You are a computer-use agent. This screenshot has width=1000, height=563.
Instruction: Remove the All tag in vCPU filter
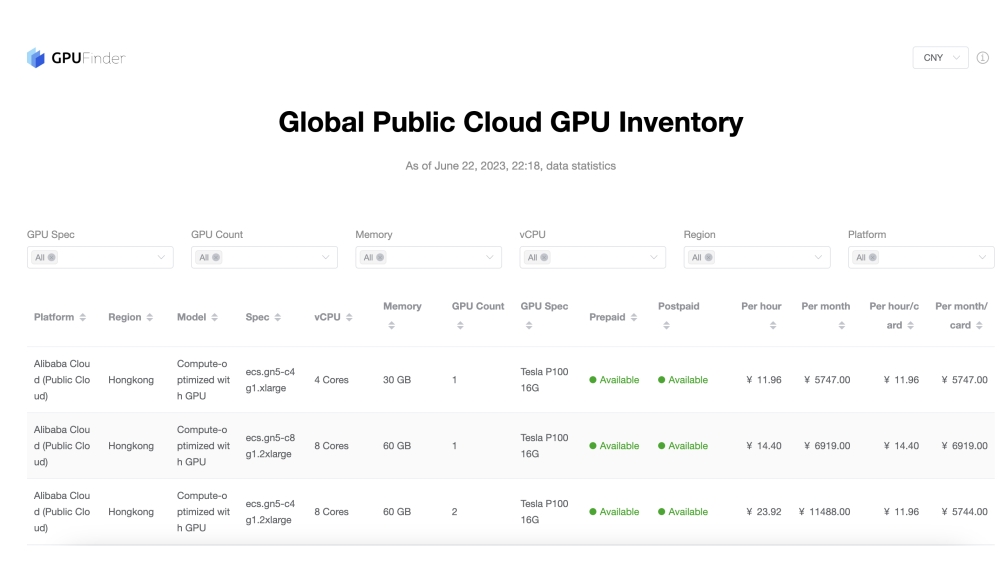coord(544,258)
